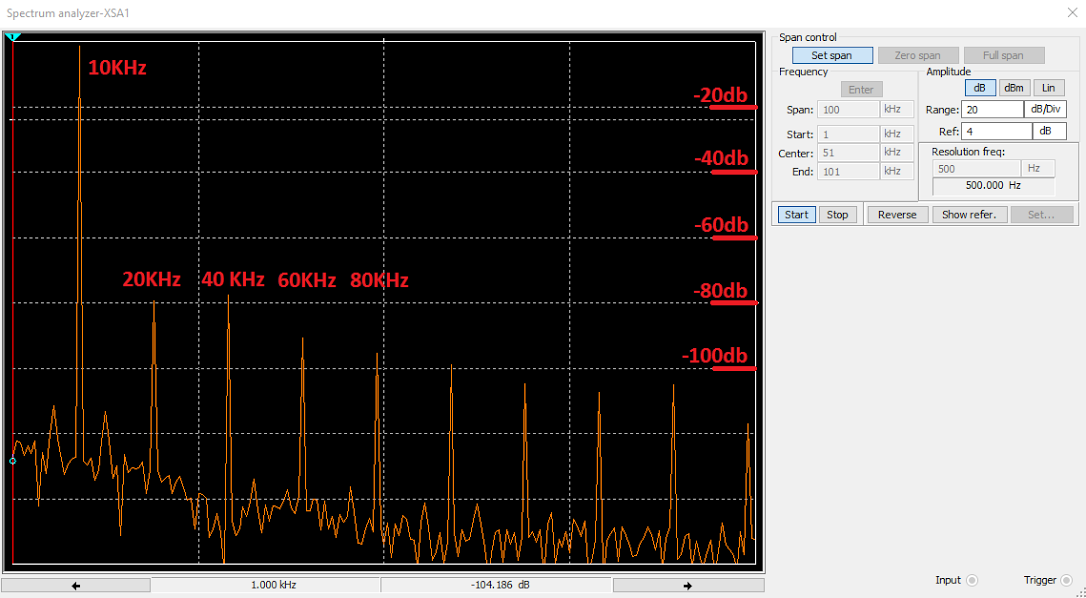Click the cyan cursor marker at top
The width and height of the screenshot is (1086, 598).
coord(12,37)
